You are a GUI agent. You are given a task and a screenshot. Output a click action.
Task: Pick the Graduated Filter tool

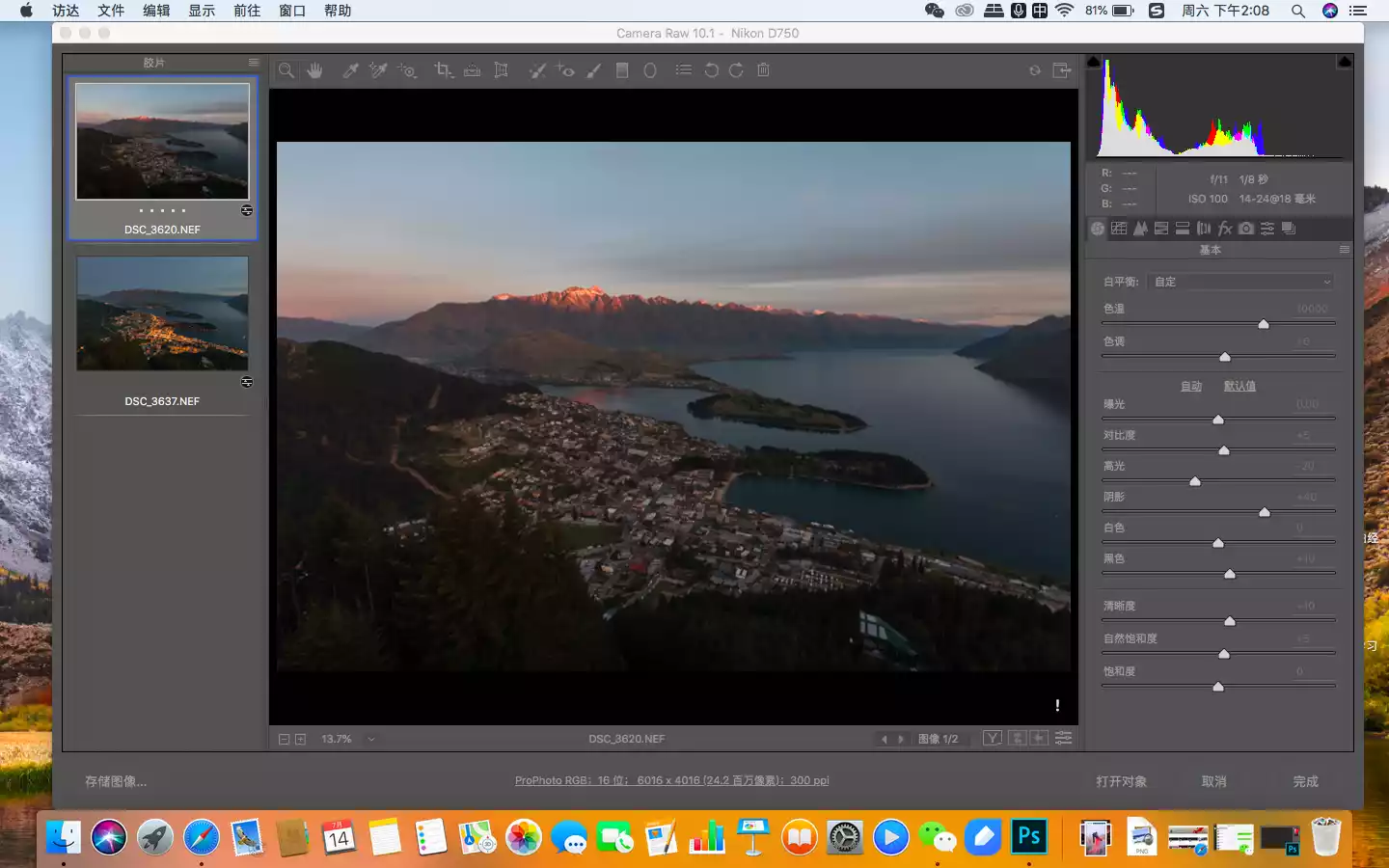pyautogui.click(x=622, y=70)
